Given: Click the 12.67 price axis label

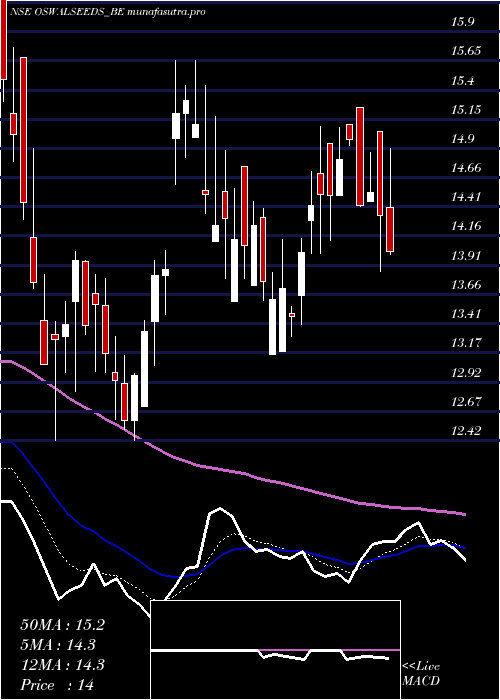Looking at the screenshot, I should tap(466, 402).
